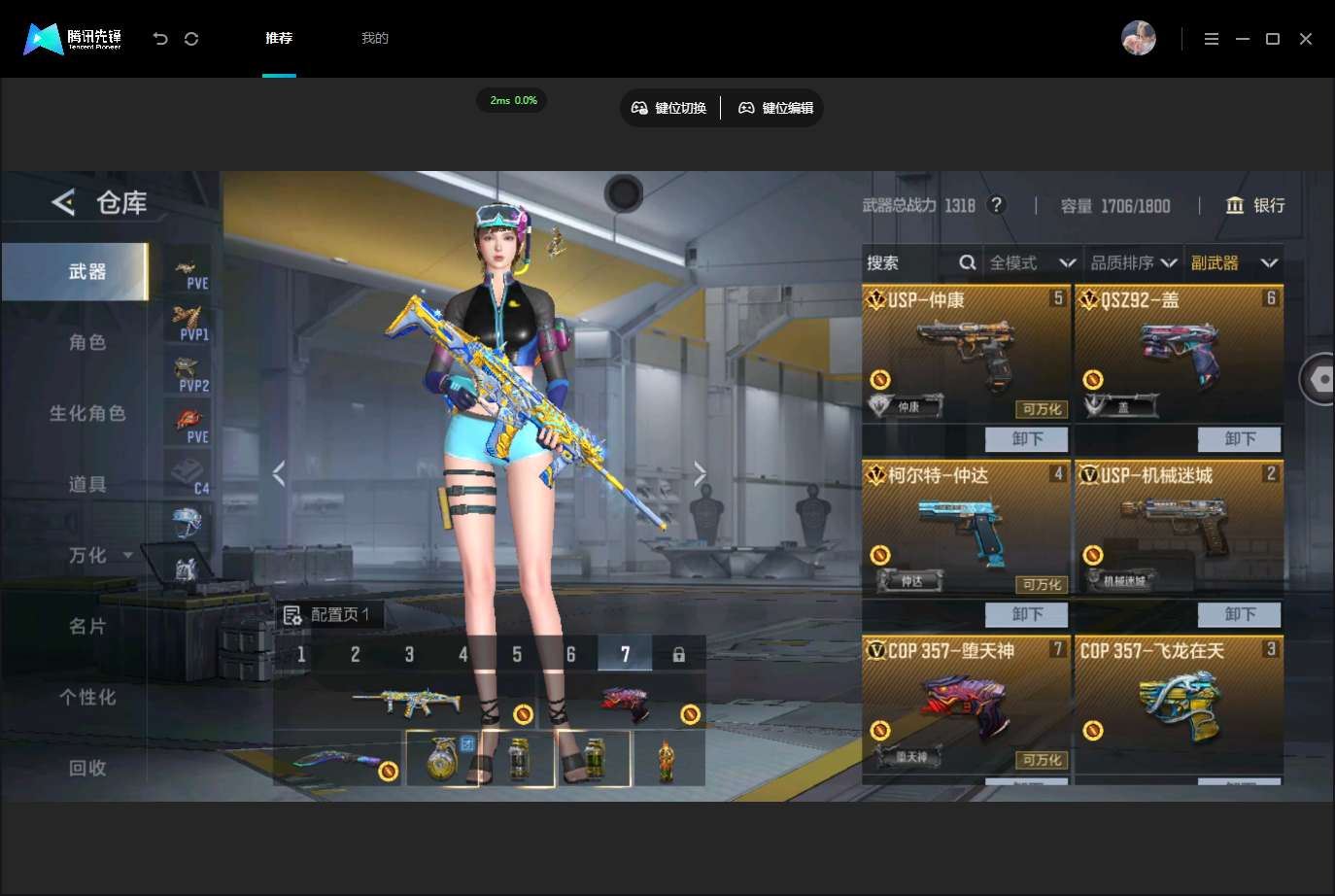
Task: Click 可万化 tag on USP-仲康
Action: pos(1042,409)
